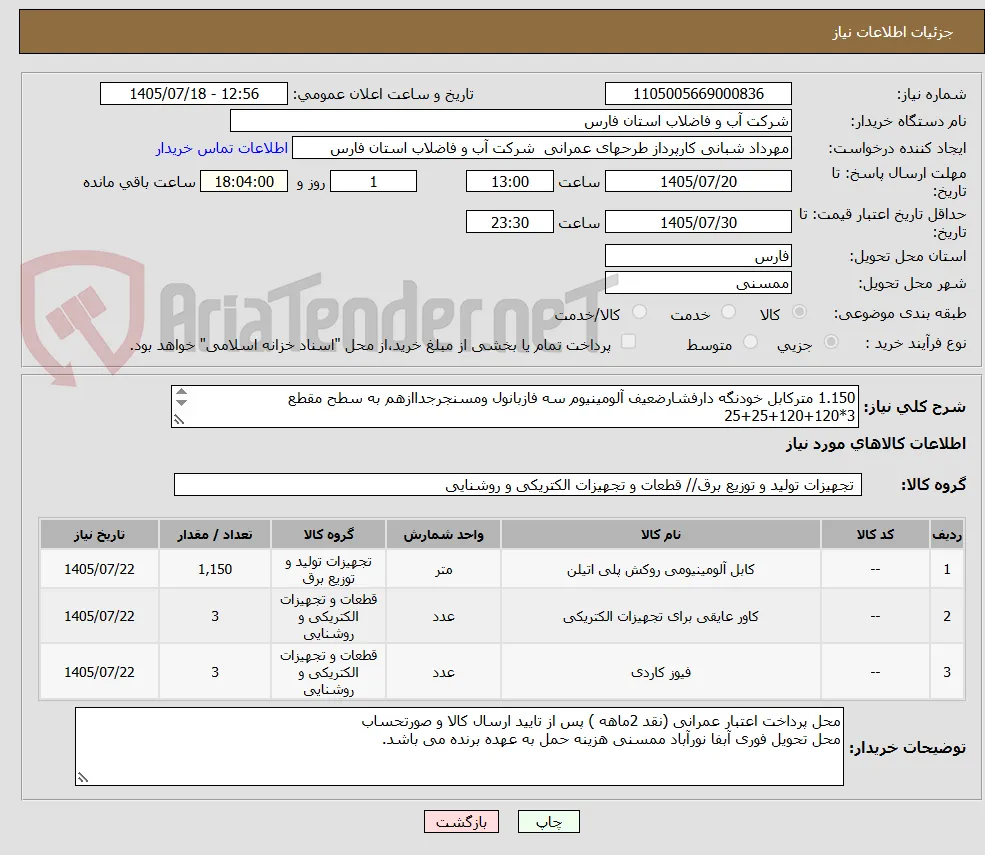Click the response deadline date 1405/07/20
This screenshot has height=855, width=985.
(698, 182)
